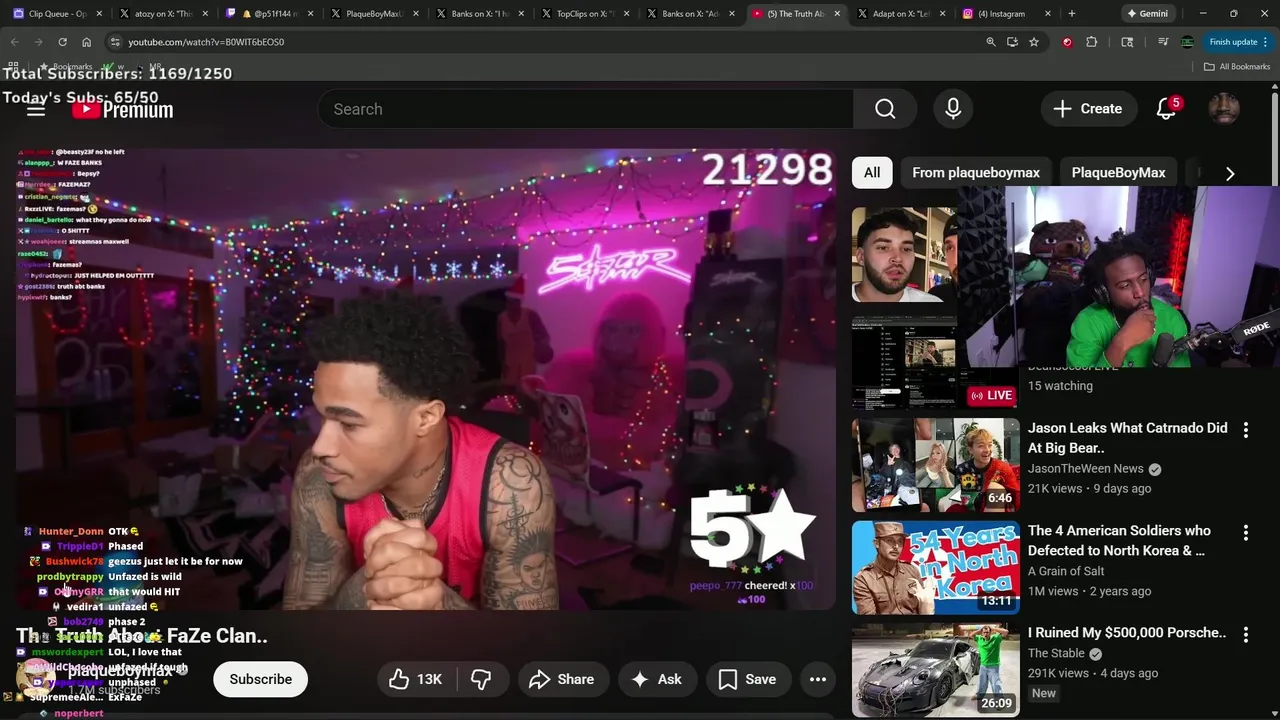Screen dimensions: 1280x720
Task: Focus the YouTube Search input field
Action: 585,109
